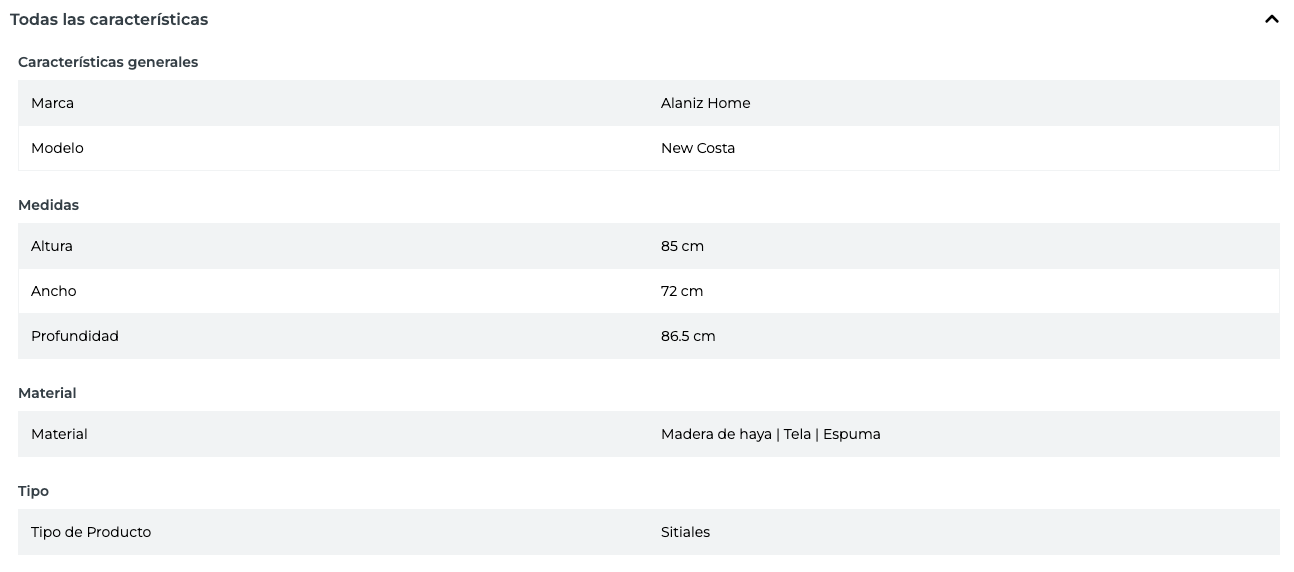The height and width of the screenshot is (572, 1294).
Task: Click the "Todas las características" header title
Action: 109,19
